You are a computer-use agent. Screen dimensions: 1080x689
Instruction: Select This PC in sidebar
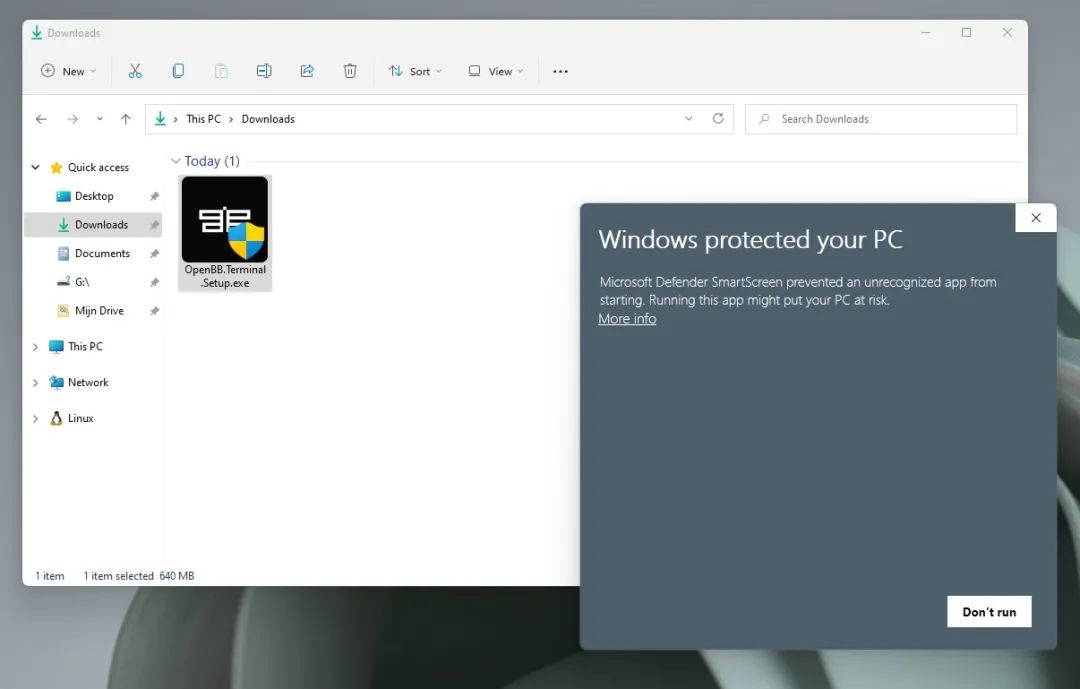click(85, 347)
